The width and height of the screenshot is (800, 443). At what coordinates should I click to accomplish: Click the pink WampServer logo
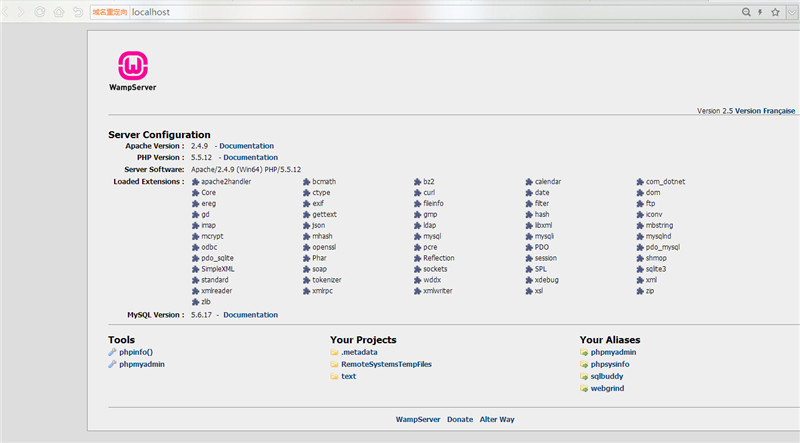[133, 65]
